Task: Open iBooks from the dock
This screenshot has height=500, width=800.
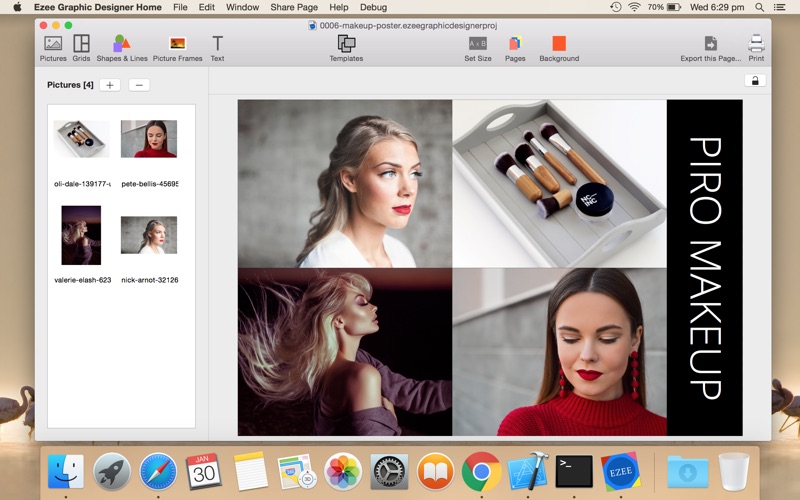Action: (435, 471)
